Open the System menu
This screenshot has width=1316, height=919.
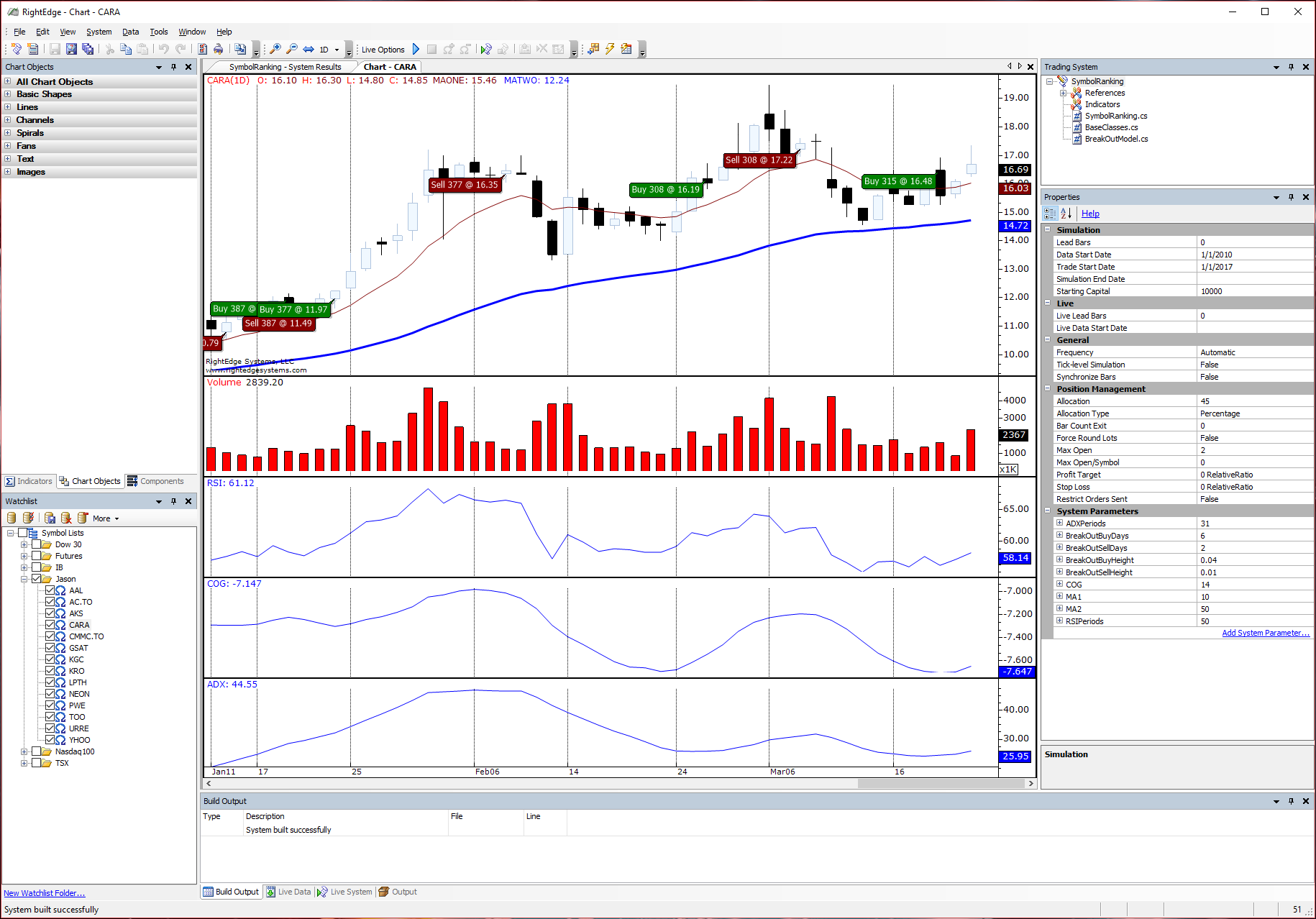click(x=99, y=32)
